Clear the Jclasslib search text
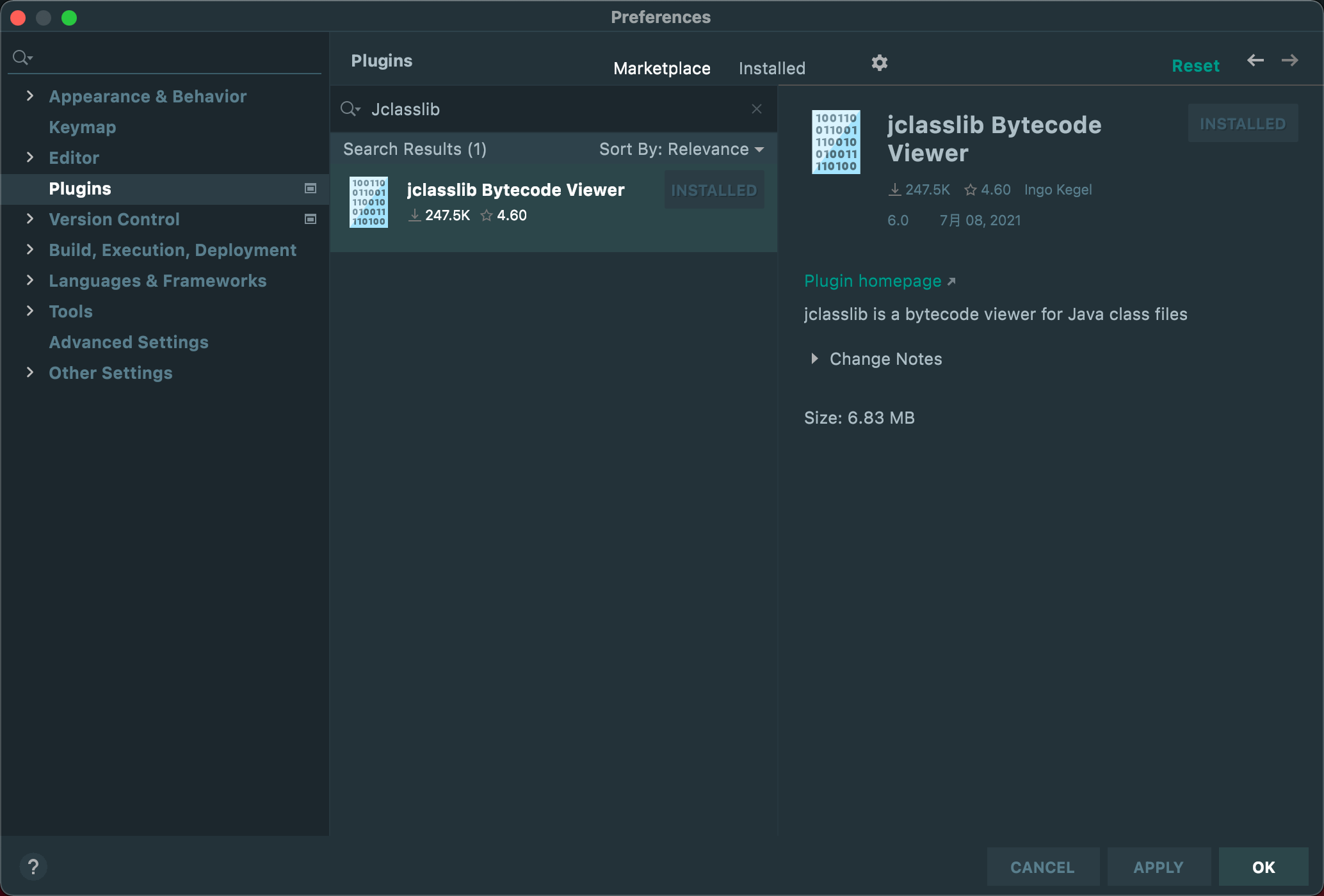The width and height of the screenshot is (1324, 896). pyautogui.click(x=757, y=109)
